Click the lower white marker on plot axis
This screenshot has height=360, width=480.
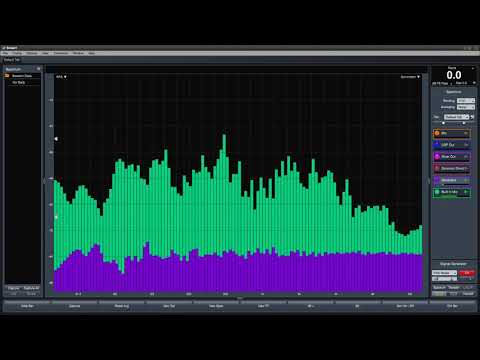[56, 217]
